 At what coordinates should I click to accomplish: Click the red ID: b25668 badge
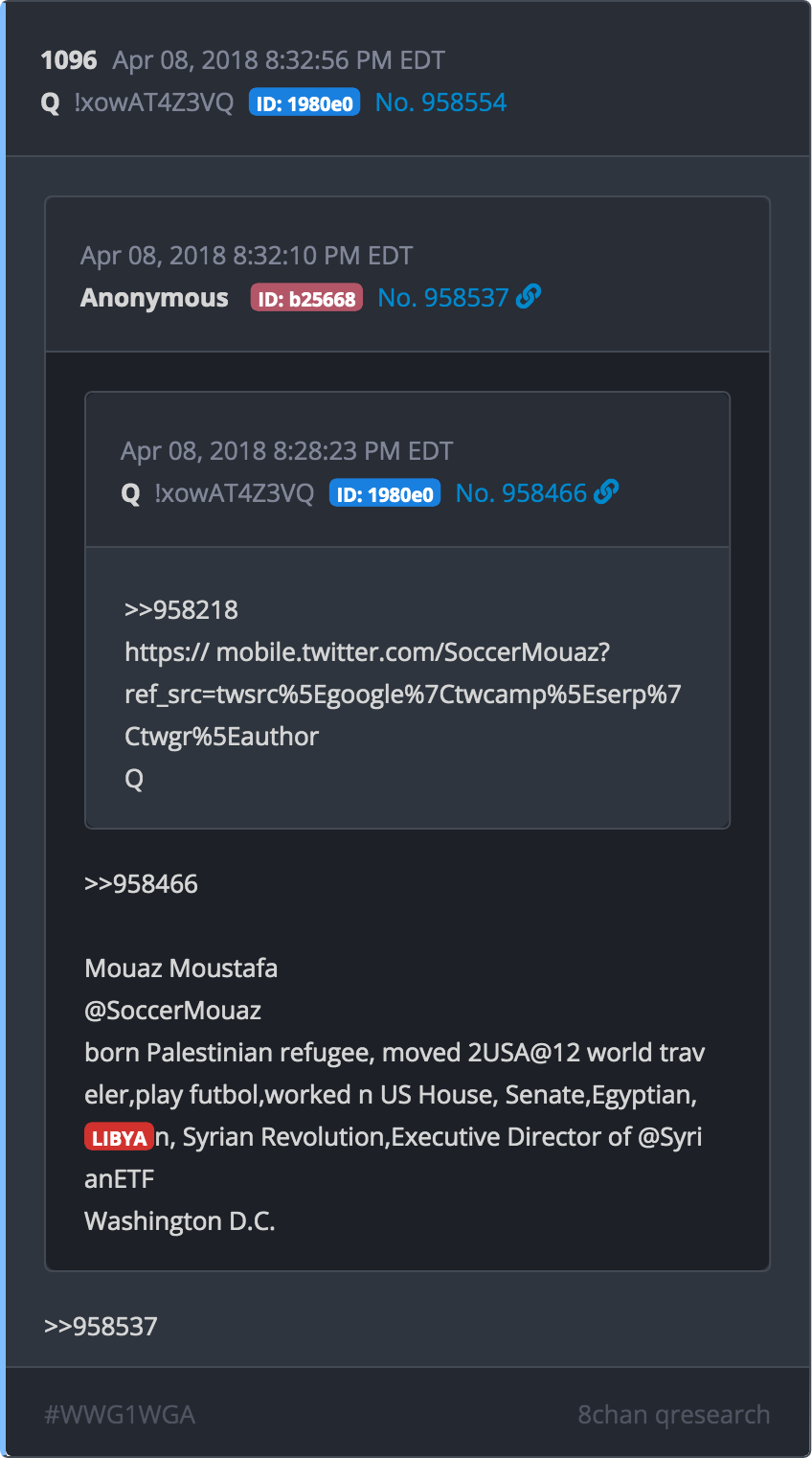coord(306,298)
